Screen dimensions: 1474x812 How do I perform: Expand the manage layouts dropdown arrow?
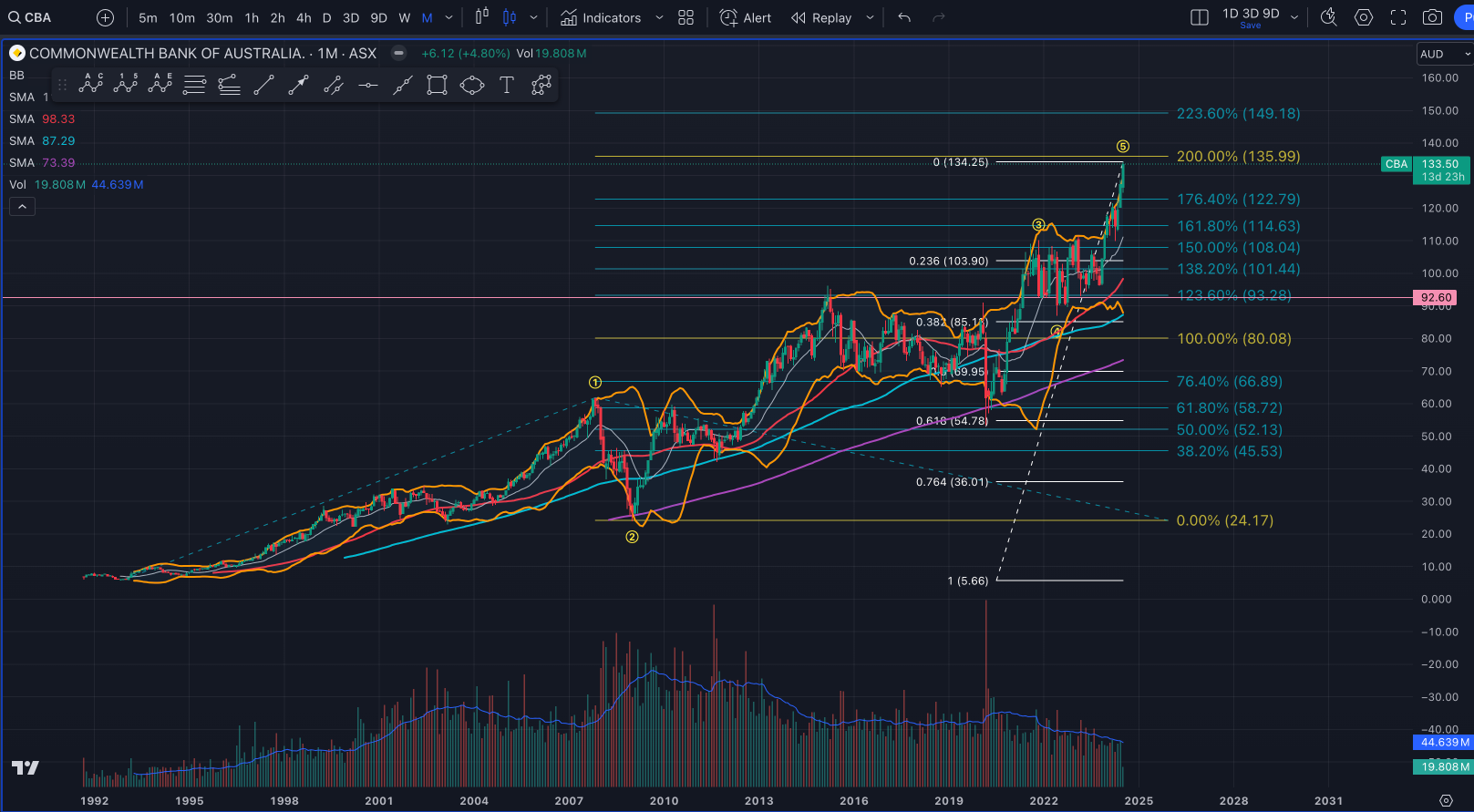1294,17
